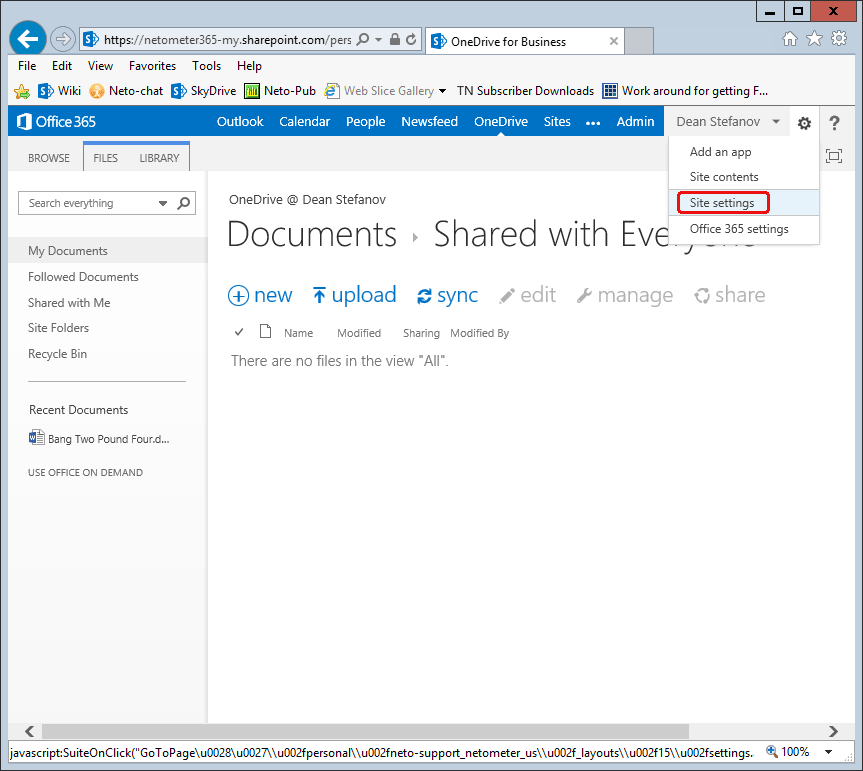Click the Office 365 logo

[56, 122]
